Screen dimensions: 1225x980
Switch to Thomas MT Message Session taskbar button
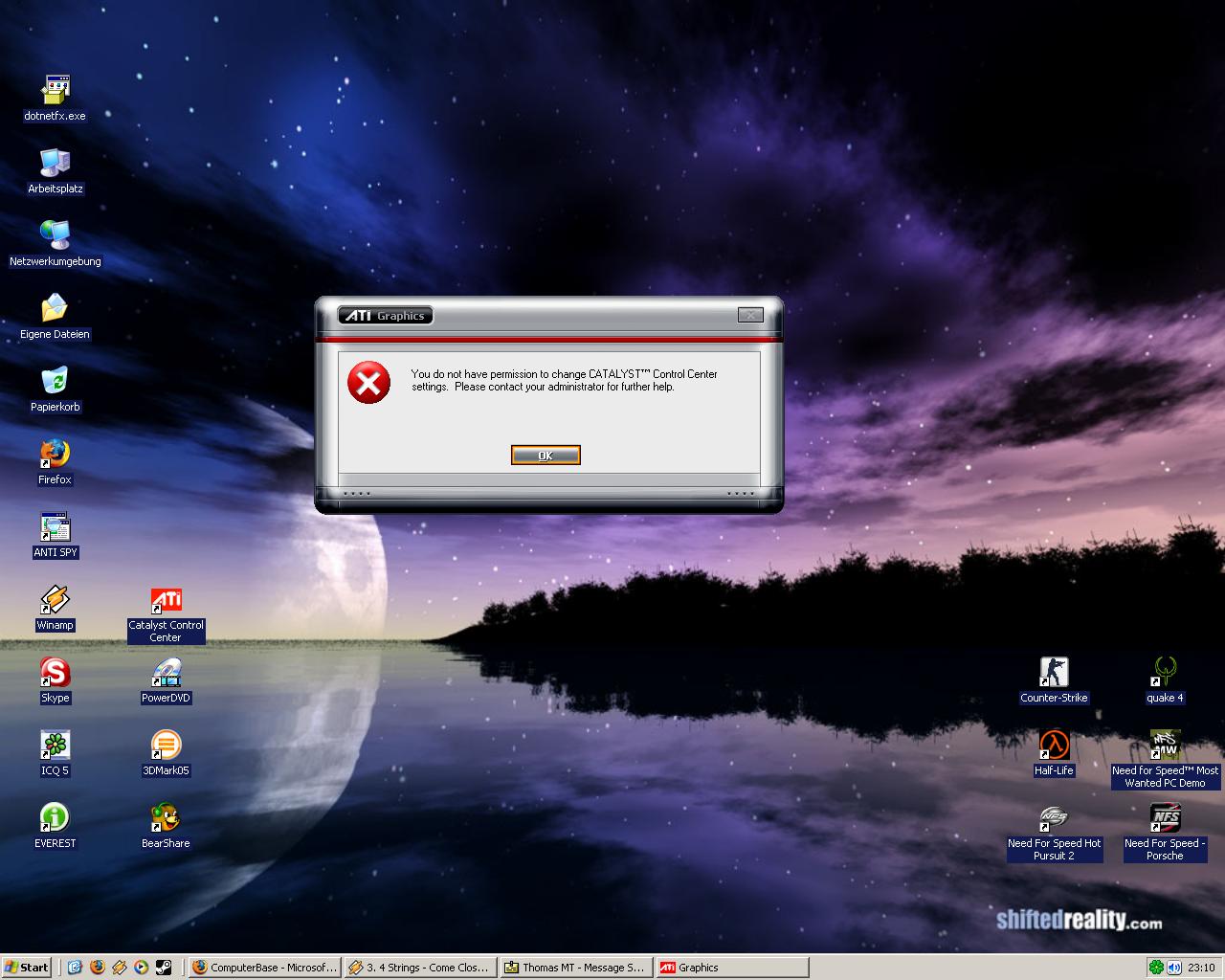pyautogui.click(x=577, y=968)
